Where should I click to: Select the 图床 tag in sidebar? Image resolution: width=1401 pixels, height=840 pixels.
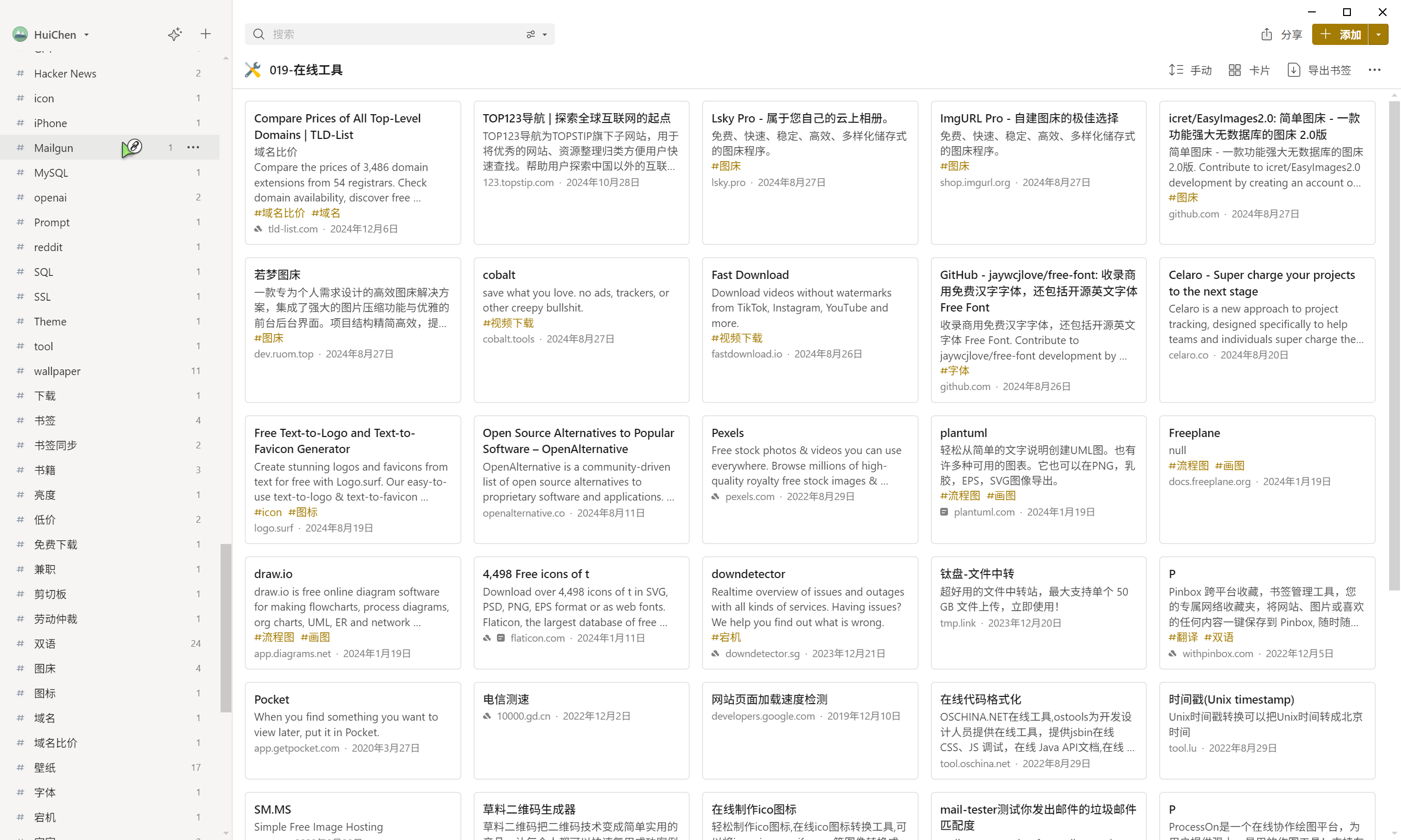pyautogui.click(x=110, y=668)
